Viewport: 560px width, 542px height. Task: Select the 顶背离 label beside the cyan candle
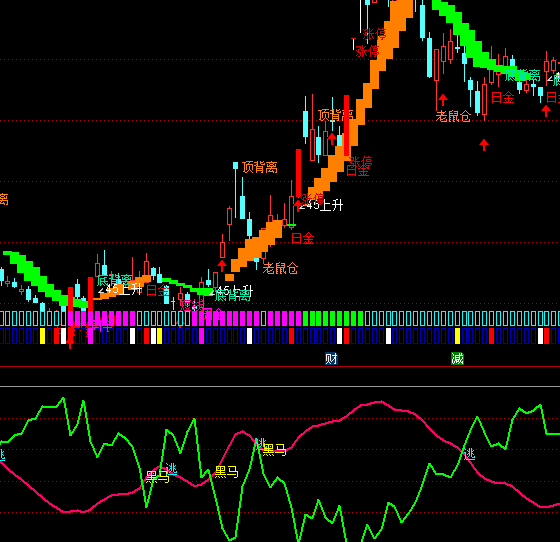[x=260, y=167]
